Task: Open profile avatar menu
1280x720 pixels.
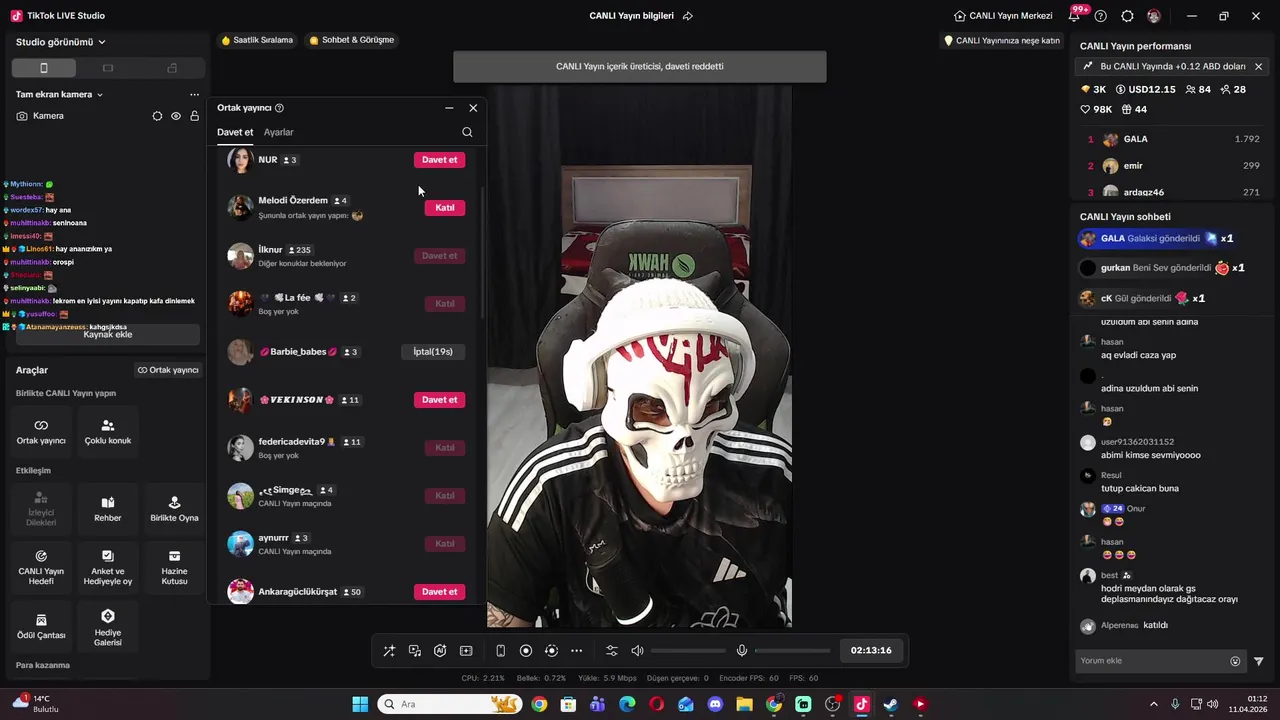Action: [1154, 16]
